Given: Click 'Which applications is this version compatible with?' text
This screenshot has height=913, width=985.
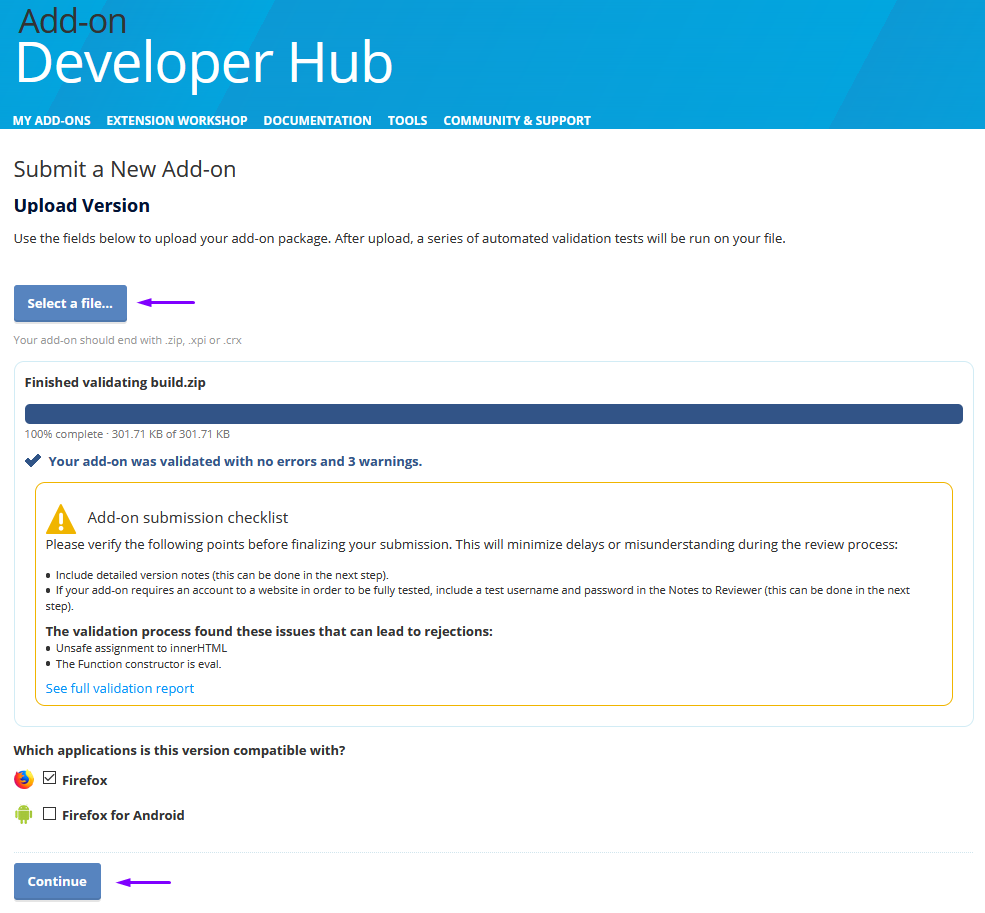Looking at the screenshot, I should pos(179,751).
